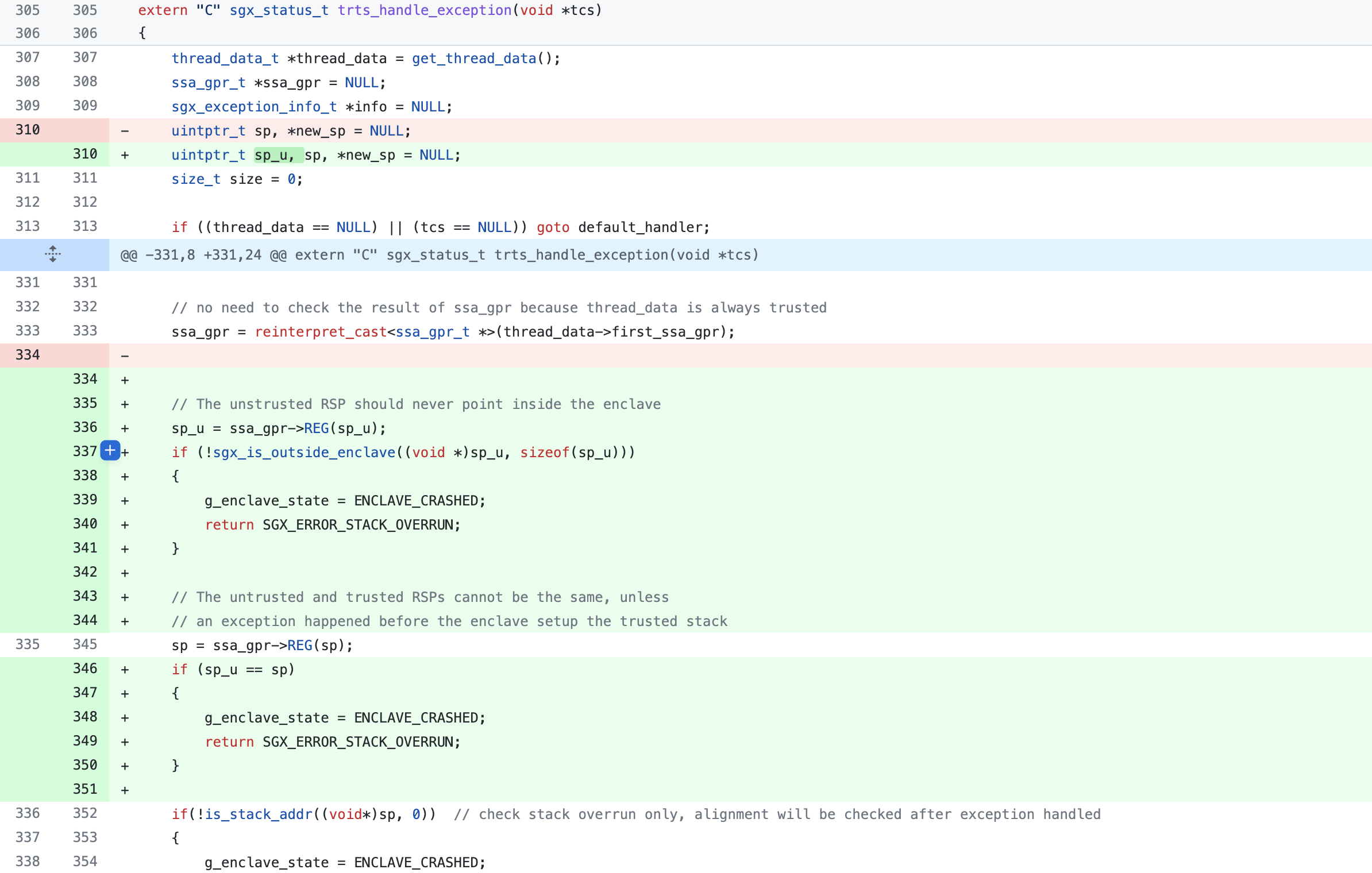Click line number 352 beside is_stack_addr check
This screenshot has width=1372, height=873.
(84, 813)
